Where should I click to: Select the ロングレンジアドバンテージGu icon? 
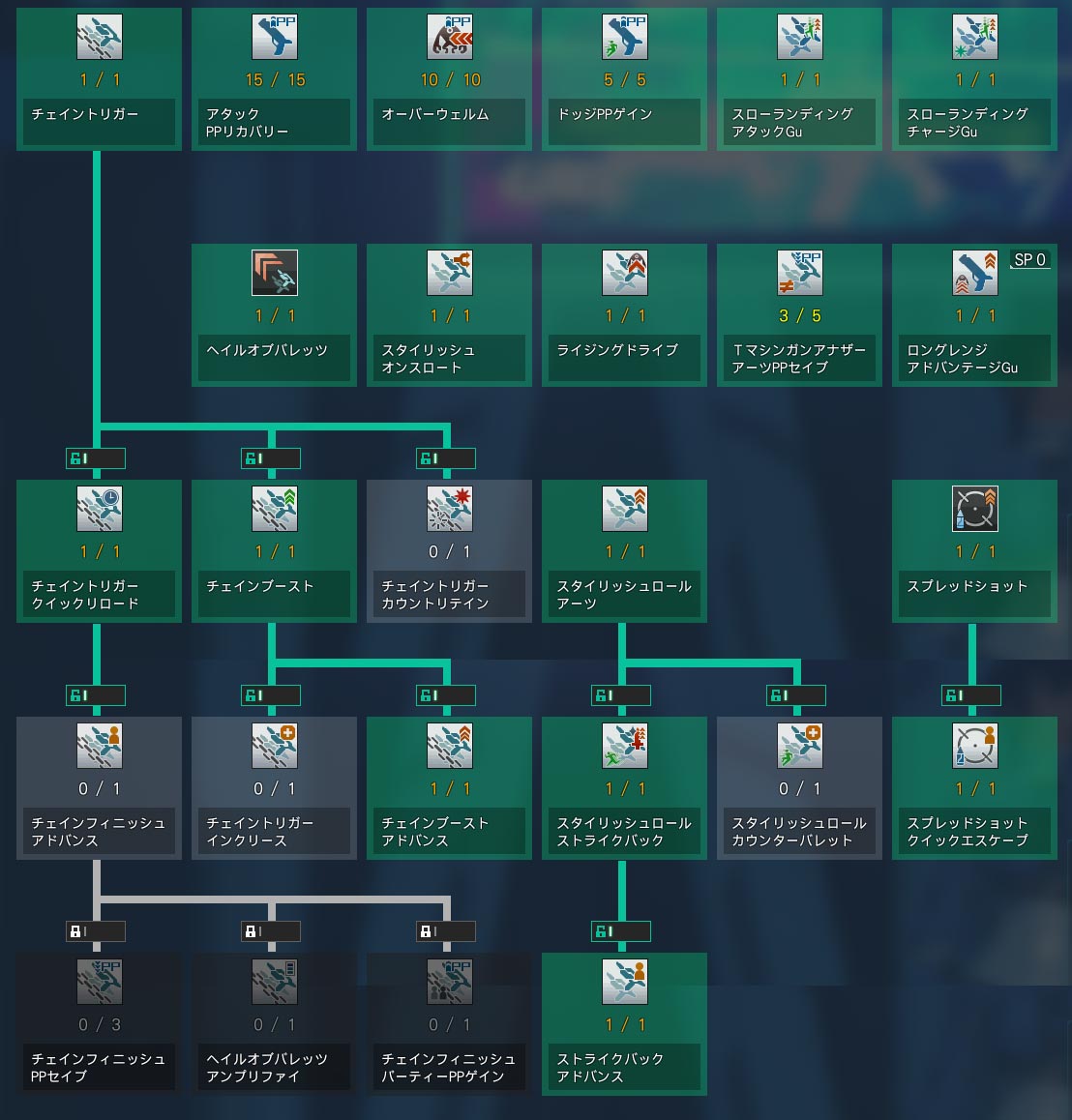974,273
